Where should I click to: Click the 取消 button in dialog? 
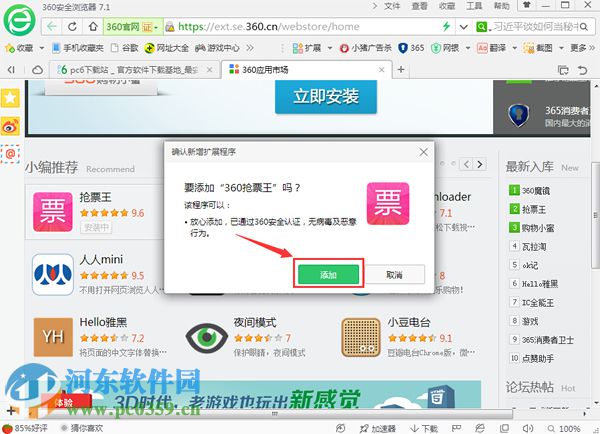coord(394,274)
